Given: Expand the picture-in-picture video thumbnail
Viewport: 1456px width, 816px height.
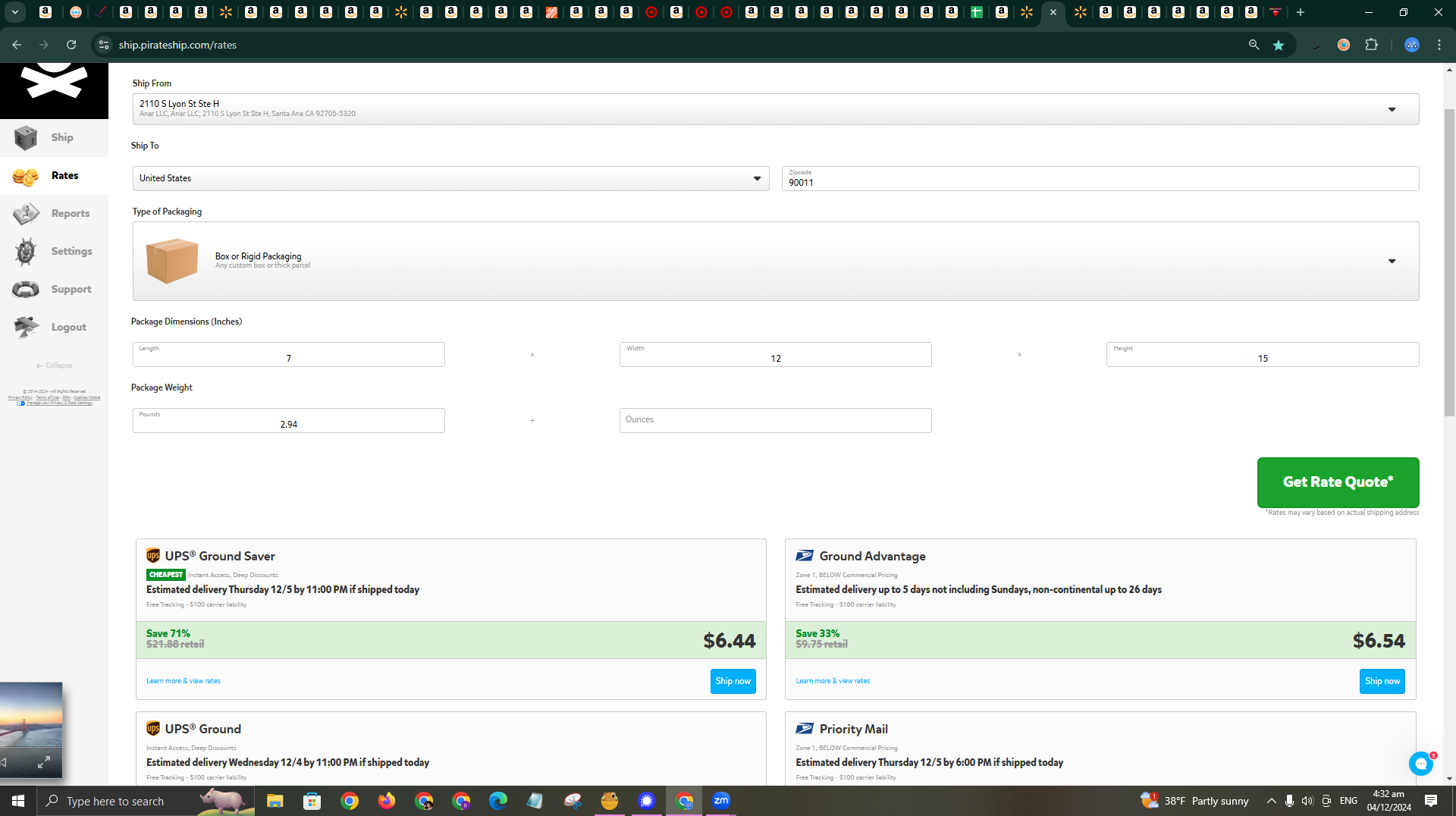Looking at the screenshot, I should coord(44,762).
